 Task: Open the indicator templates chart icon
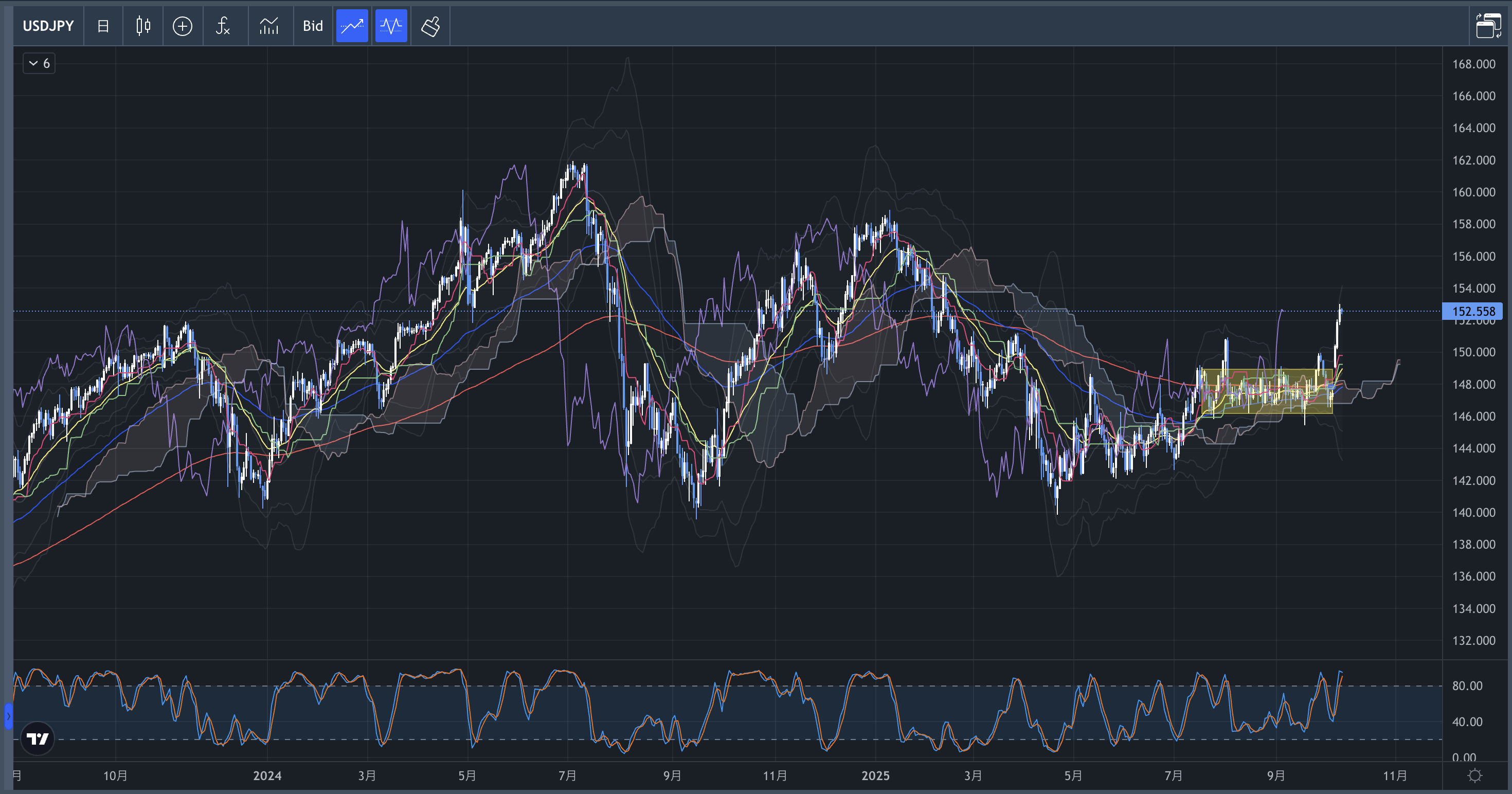269,26
